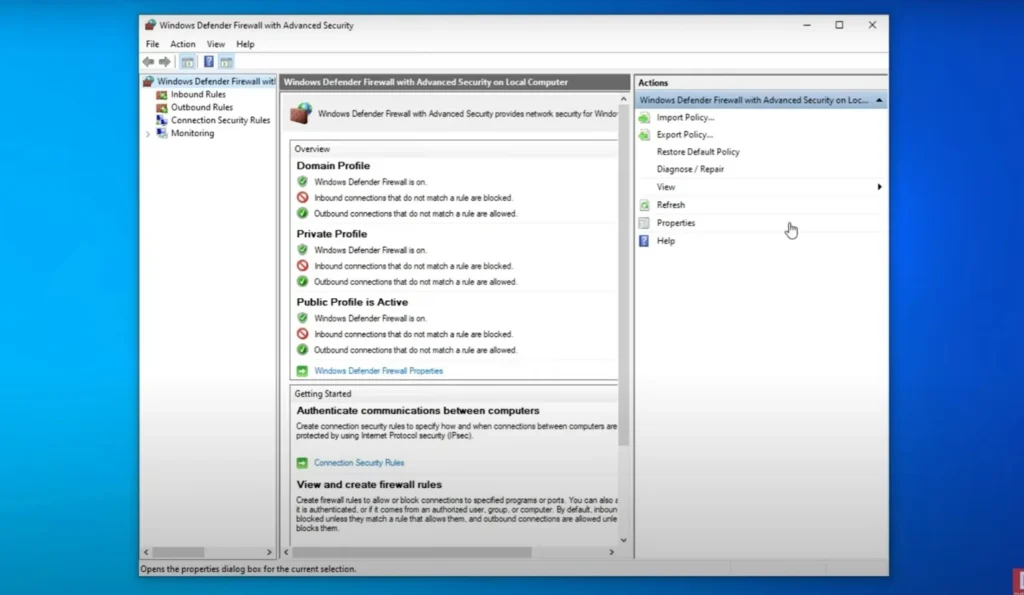The height and width of the screenshot is (595, 1024).
Task: Click Public Profile is Active heading
Action: pos(352,302)
